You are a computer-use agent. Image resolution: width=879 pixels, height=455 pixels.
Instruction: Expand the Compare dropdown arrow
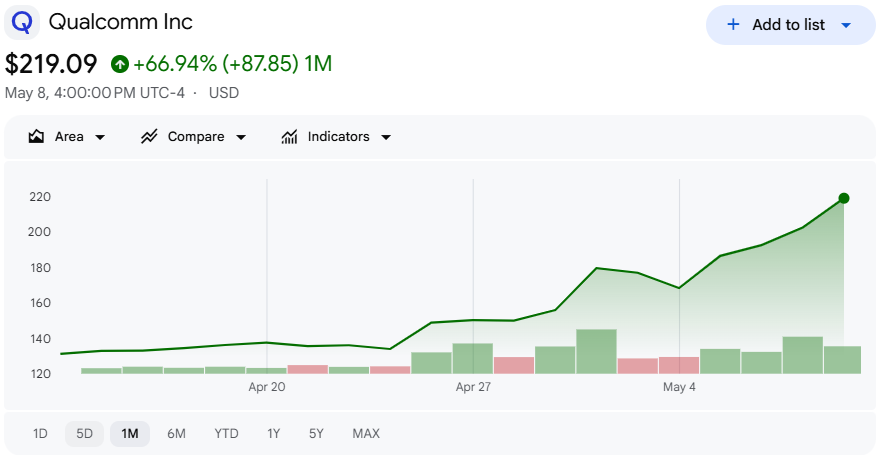[x=240, y=137]
